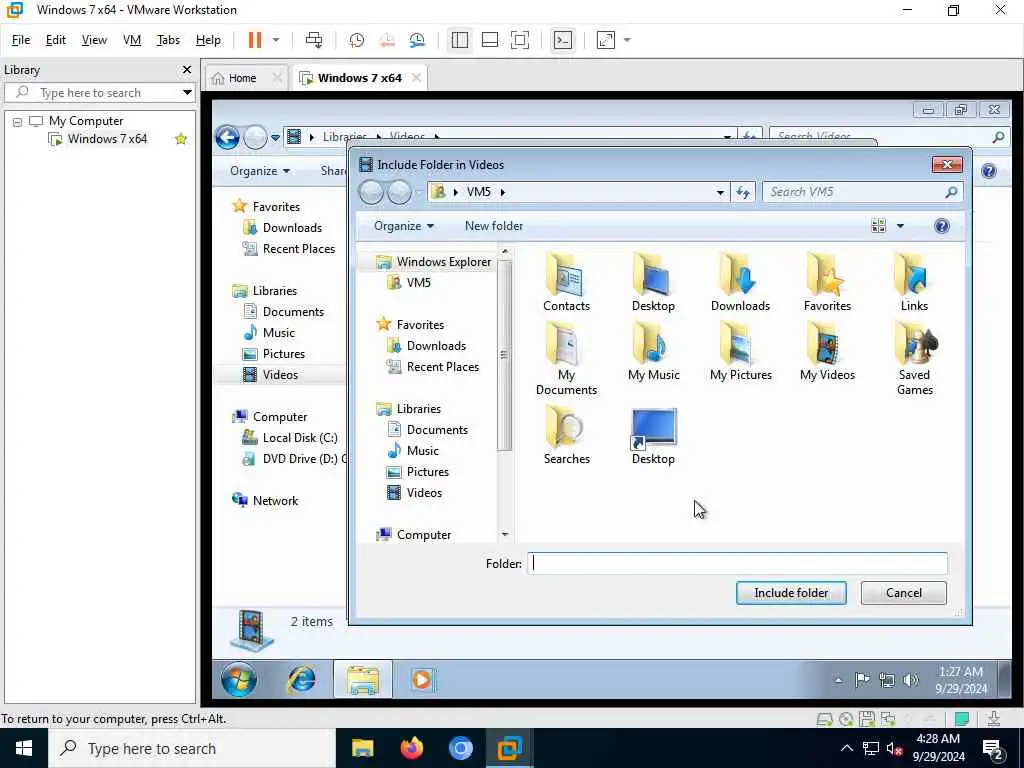
Task: Select the Links folder icon
Action: point(914,283)
